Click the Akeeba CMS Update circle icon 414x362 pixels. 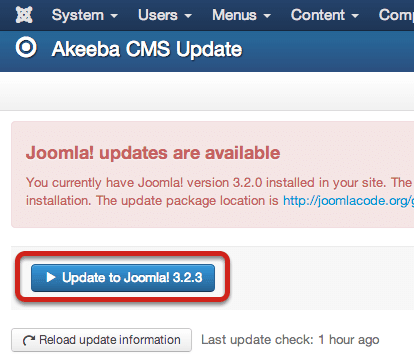tap(26, 47)
